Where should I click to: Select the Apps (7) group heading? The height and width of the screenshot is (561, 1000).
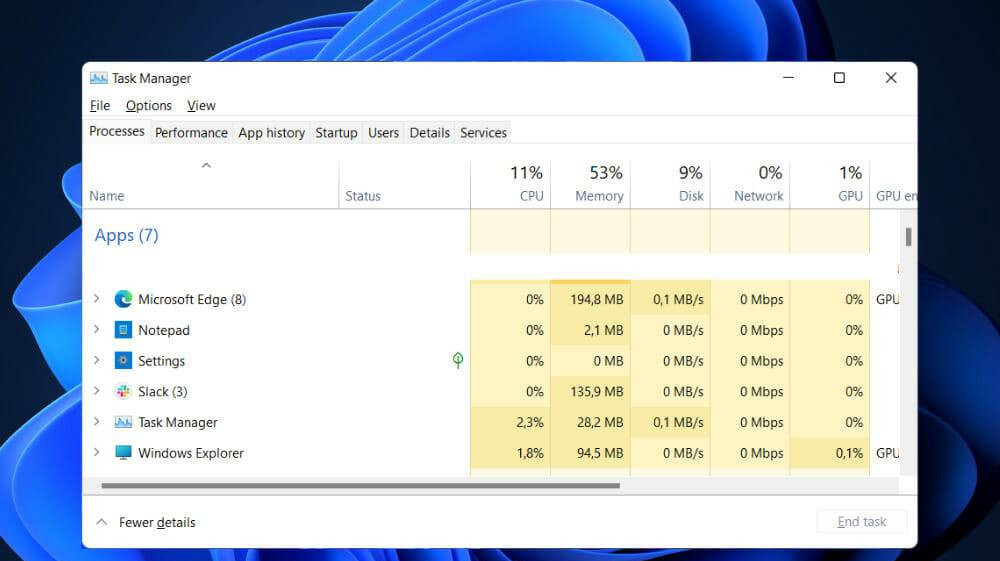[x=126, y=235]
